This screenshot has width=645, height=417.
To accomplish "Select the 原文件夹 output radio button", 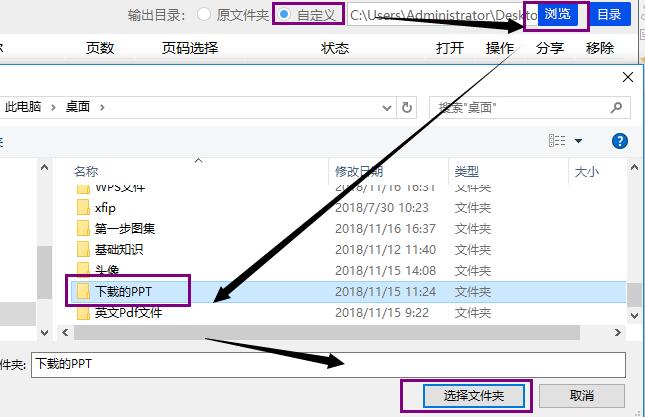I will tap(204, 14).
